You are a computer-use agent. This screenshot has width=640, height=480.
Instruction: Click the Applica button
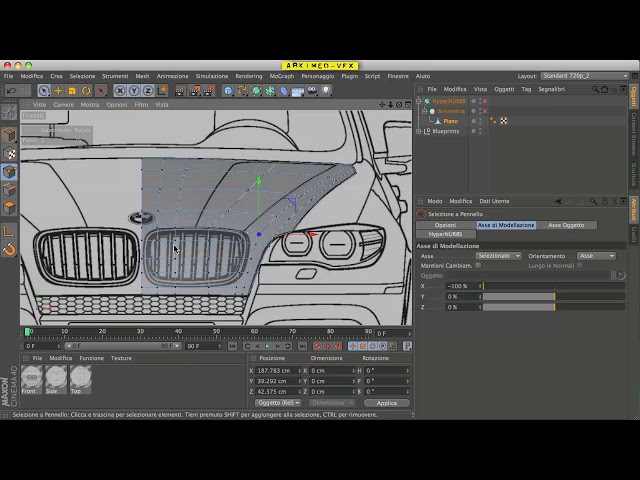(x=387, y=403)
